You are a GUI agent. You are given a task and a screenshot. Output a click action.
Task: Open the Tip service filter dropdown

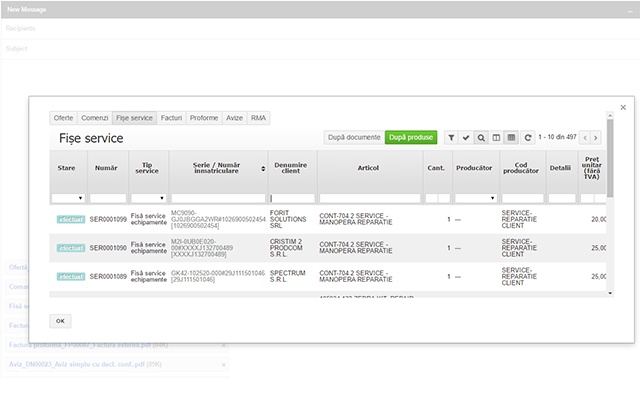[x=148, y=198]
